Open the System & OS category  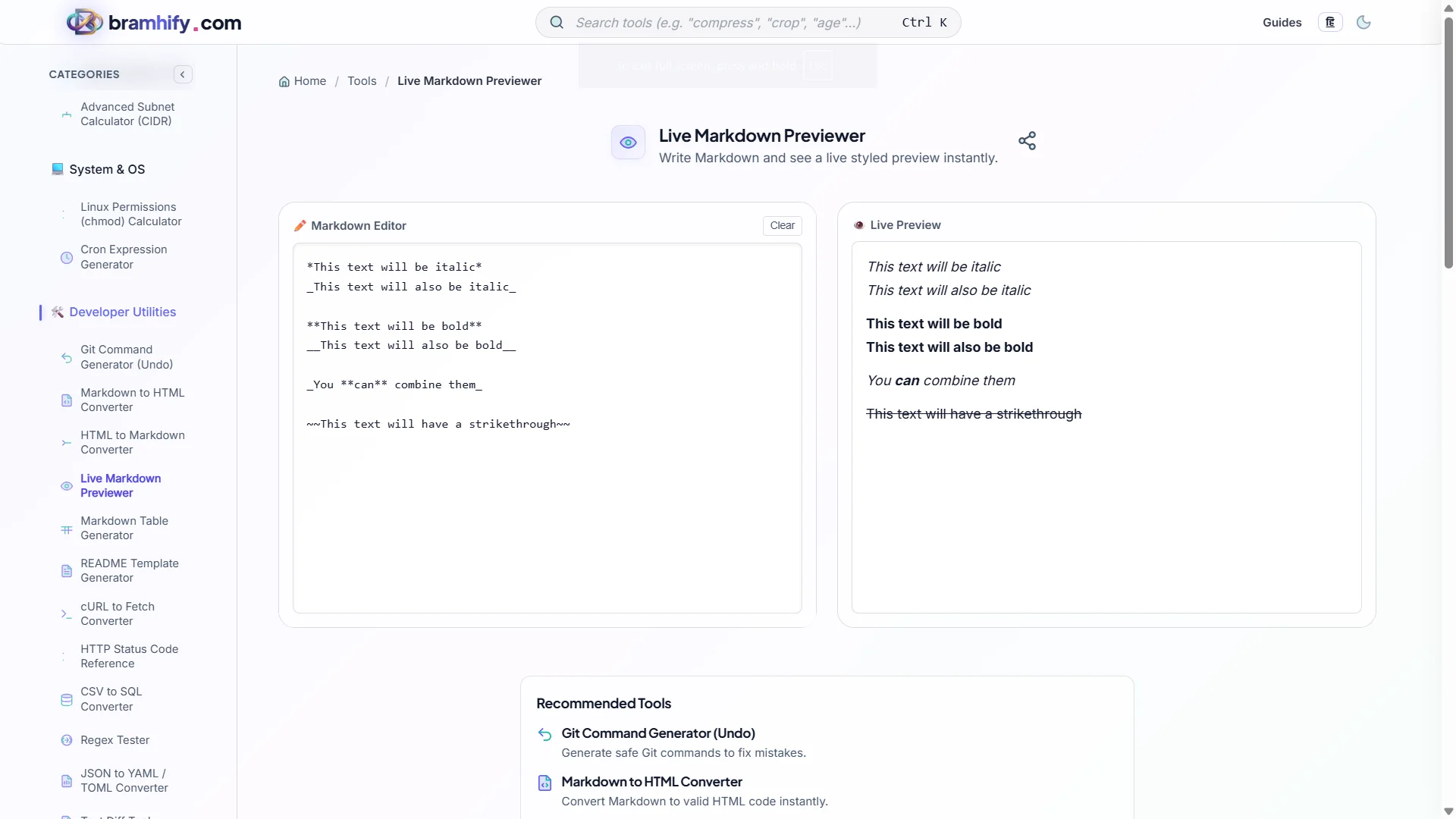pyautogui.click(x=107, y=170)
